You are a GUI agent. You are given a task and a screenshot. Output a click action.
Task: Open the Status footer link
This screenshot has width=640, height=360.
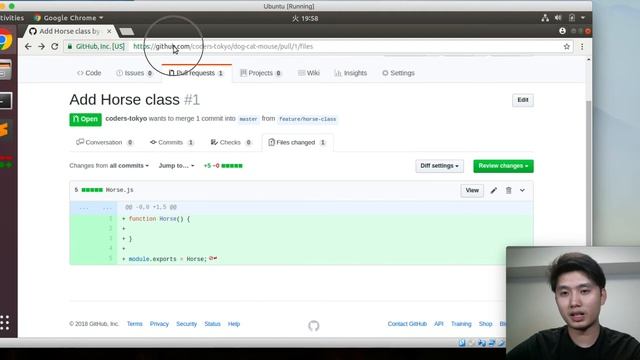[212, 324]
